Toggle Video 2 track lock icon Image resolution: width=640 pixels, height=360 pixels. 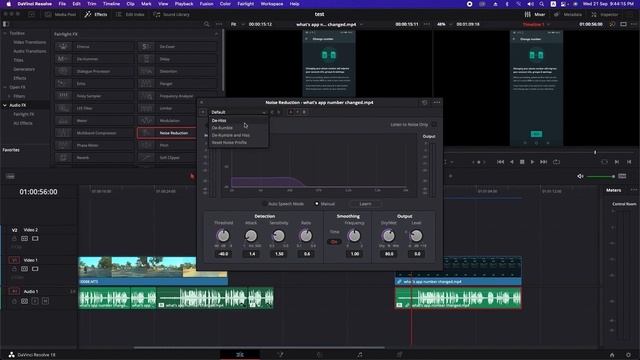[x=14, y=238]
